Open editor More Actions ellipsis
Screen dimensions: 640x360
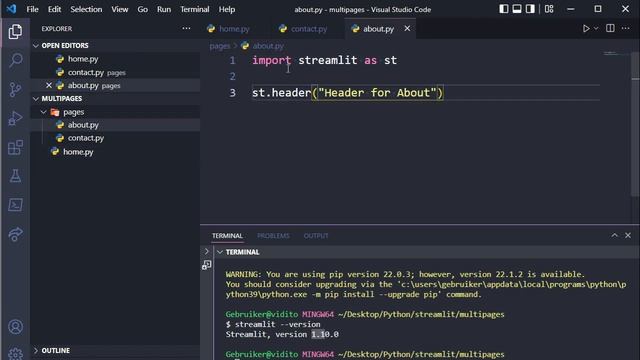[625, 29]
